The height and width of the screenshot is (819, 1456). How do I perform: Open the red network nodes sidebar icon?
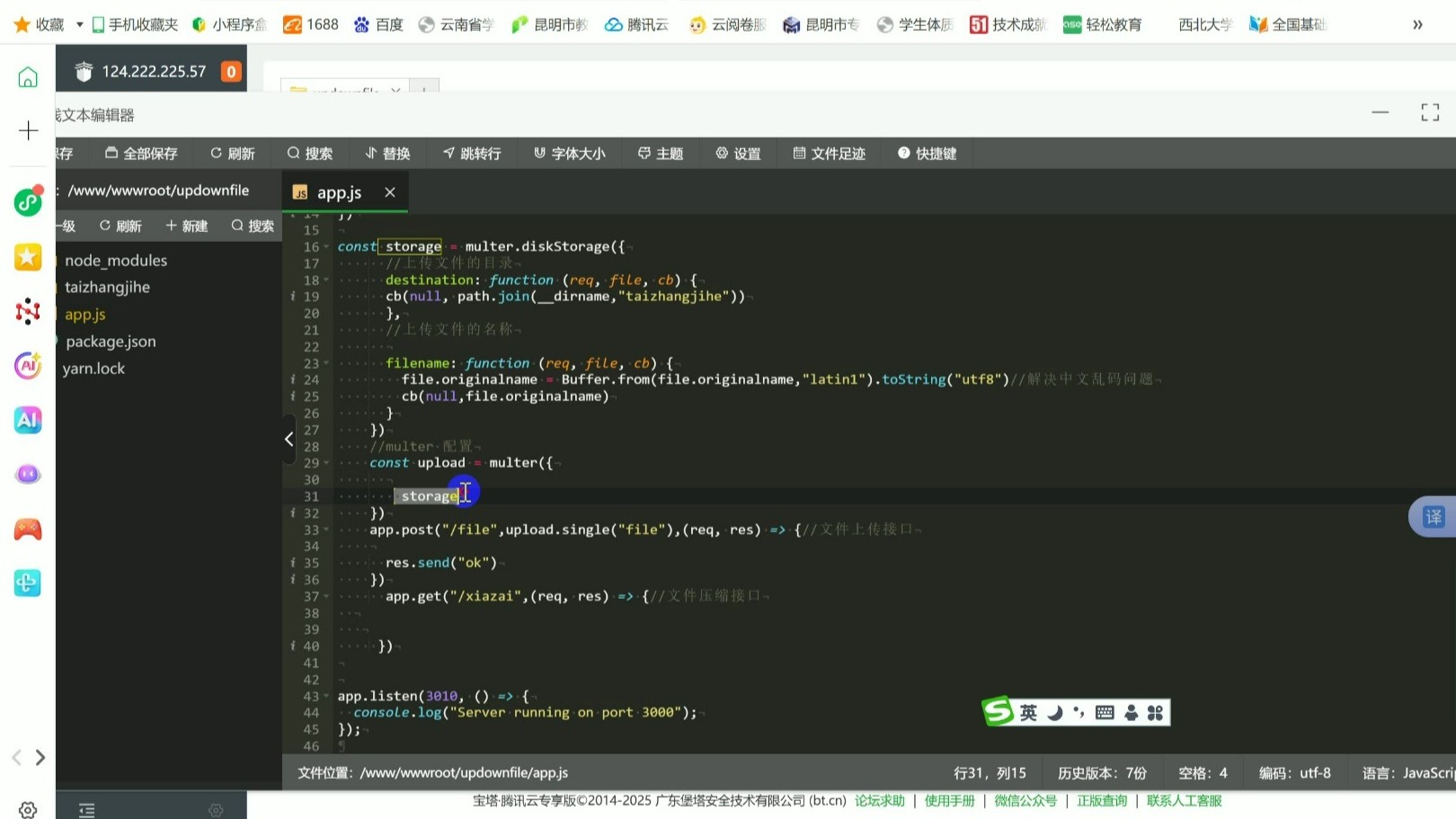(x=28, y=312)
